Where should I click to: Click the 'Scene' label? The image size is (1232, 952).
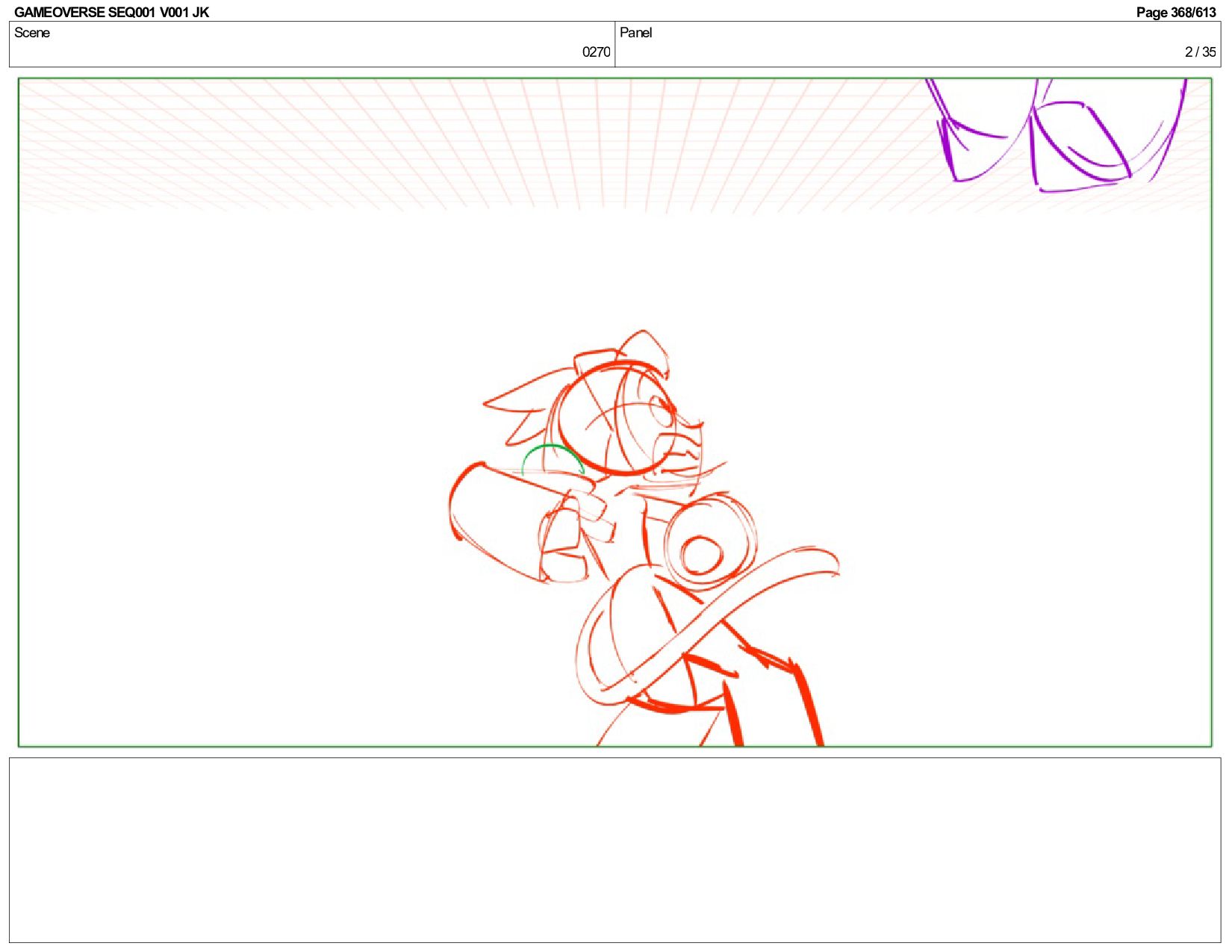32,33
